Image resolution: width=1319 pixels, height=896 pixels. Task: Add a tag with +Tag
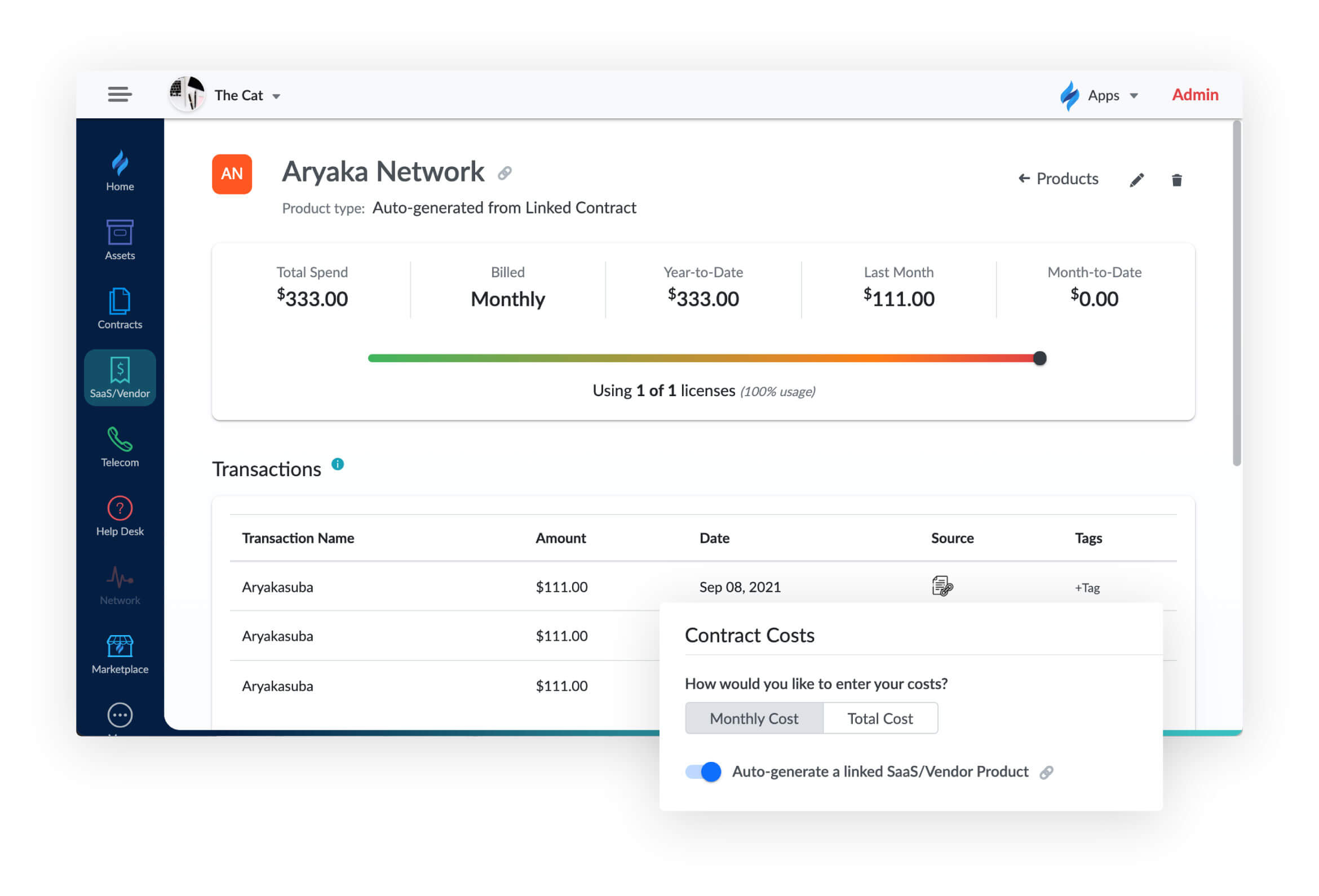[x=1087, y=588]
